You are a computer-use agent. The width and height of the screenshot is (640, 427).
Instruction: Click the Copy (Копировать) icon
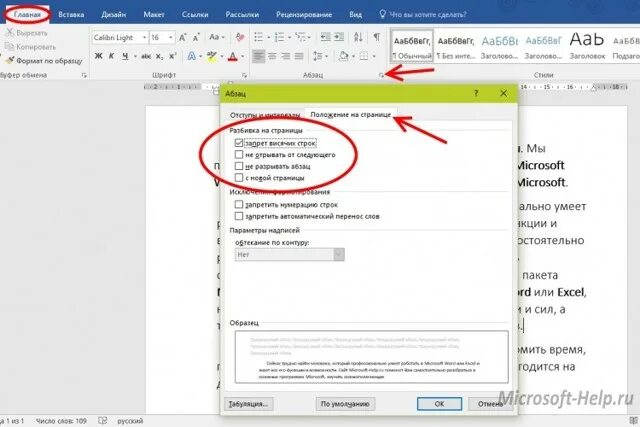tap(10, 47)
